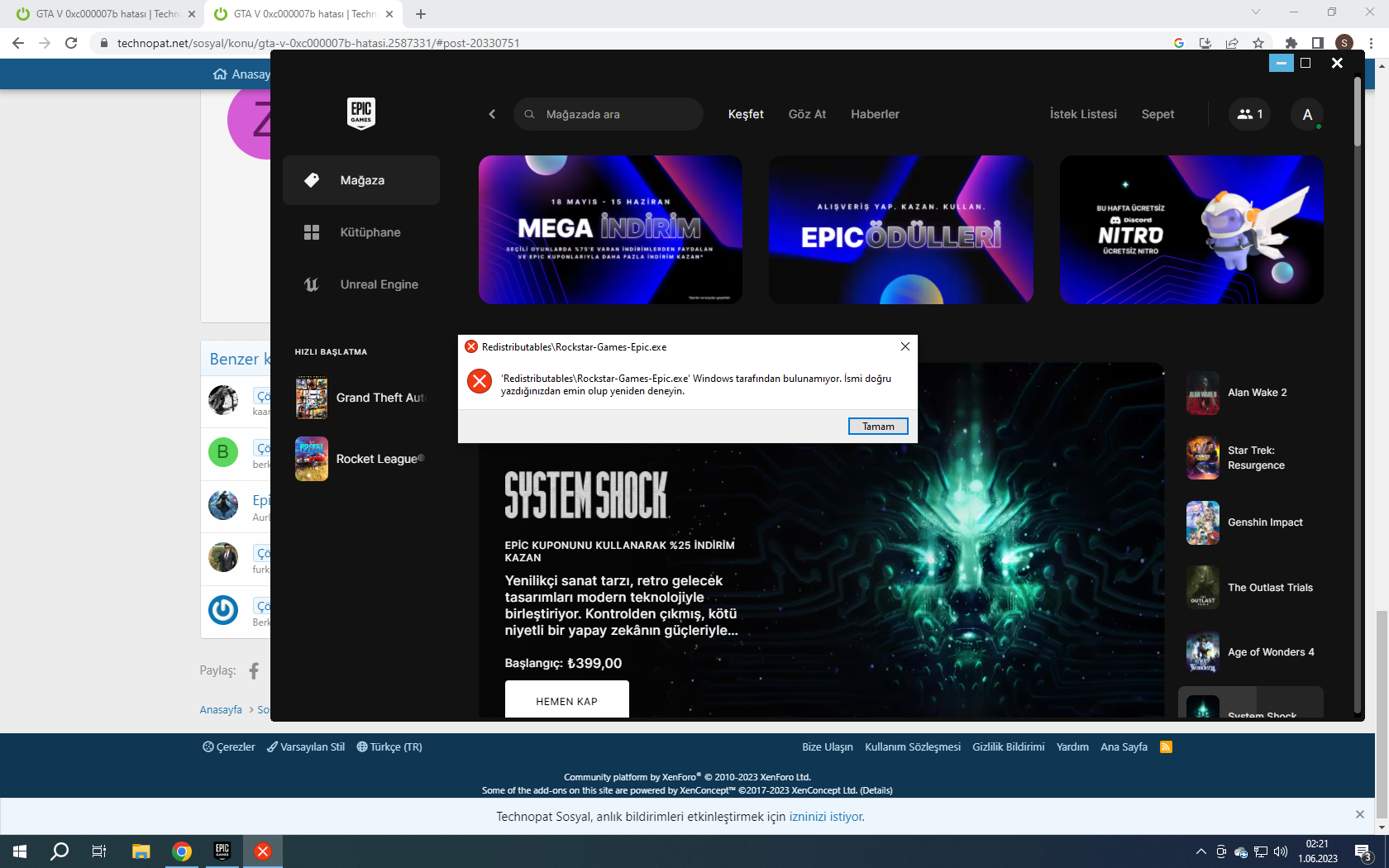The image size is (1389, 868).
Task: Click Tamam in the error dialog
Action: 878,427
